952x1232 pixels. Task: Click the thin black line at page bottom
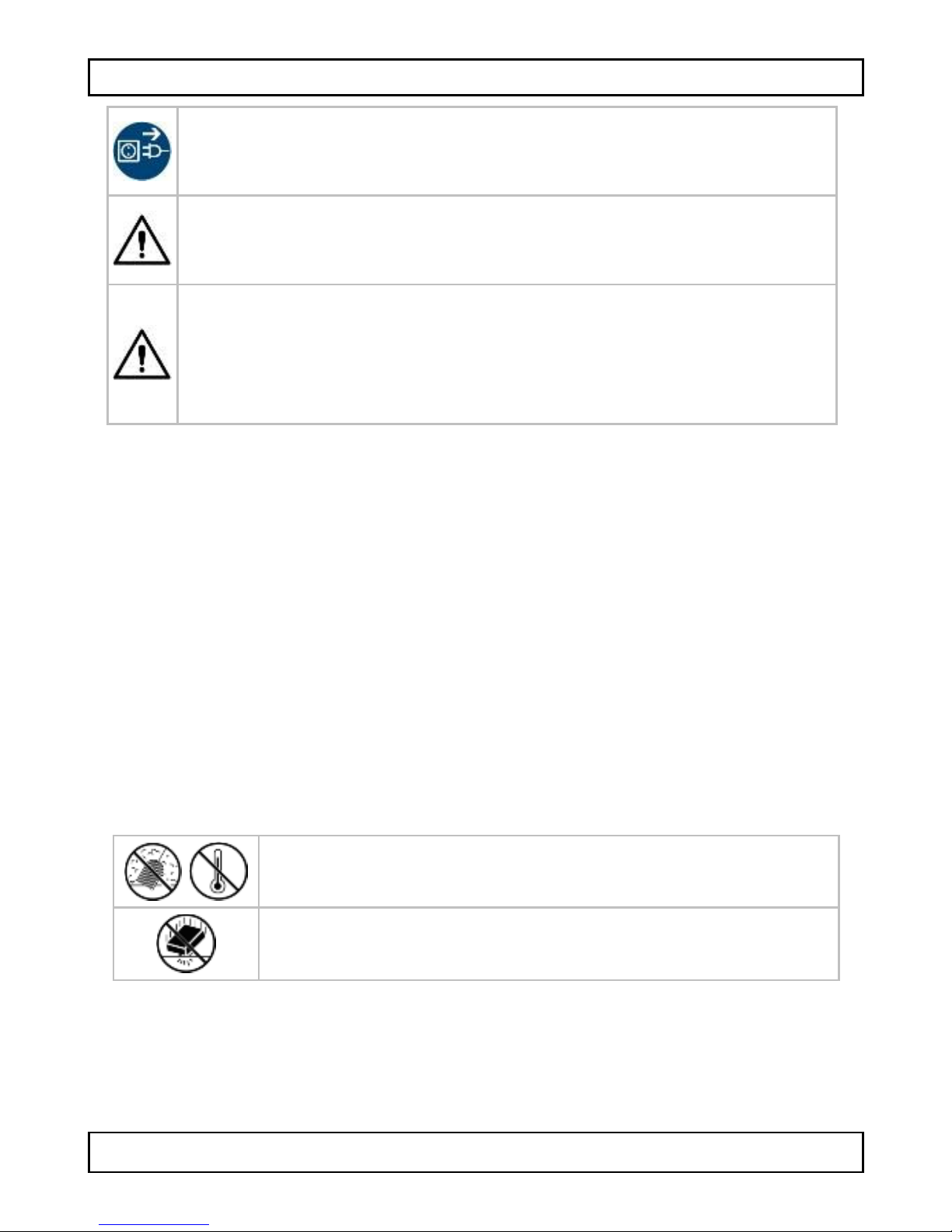tap(476, 1230)
